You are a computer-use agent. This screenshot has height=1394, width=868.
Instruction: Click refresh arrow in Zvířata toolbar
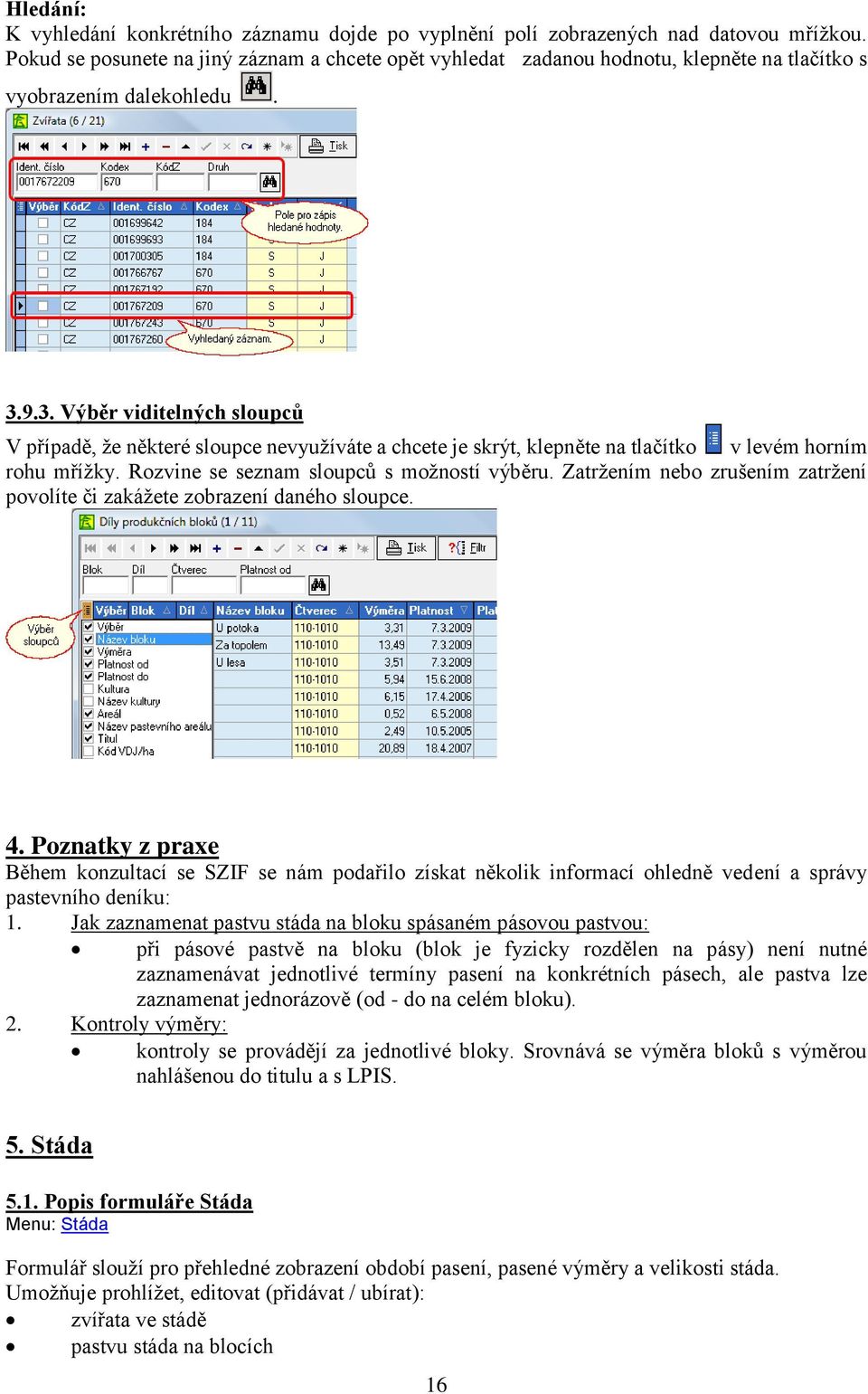point(246,147)
